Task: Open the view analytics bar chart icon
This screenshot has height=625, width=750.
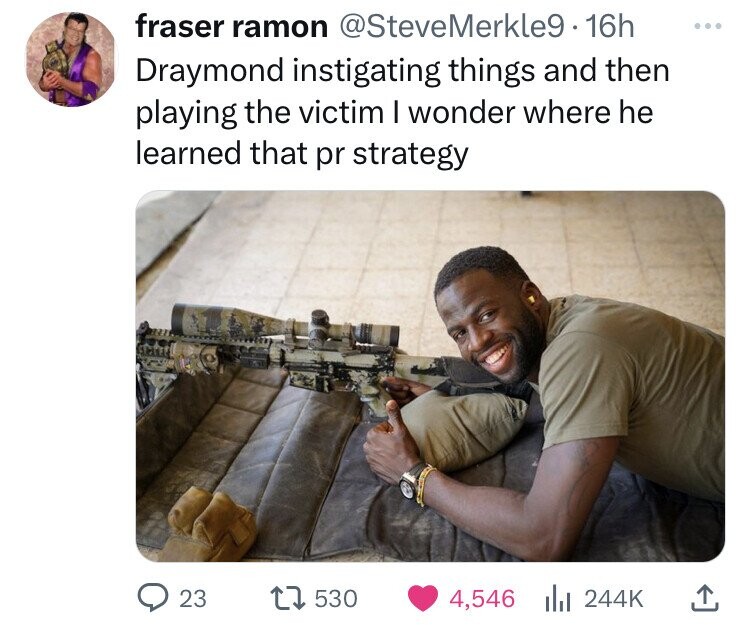Action: point(558,599)
